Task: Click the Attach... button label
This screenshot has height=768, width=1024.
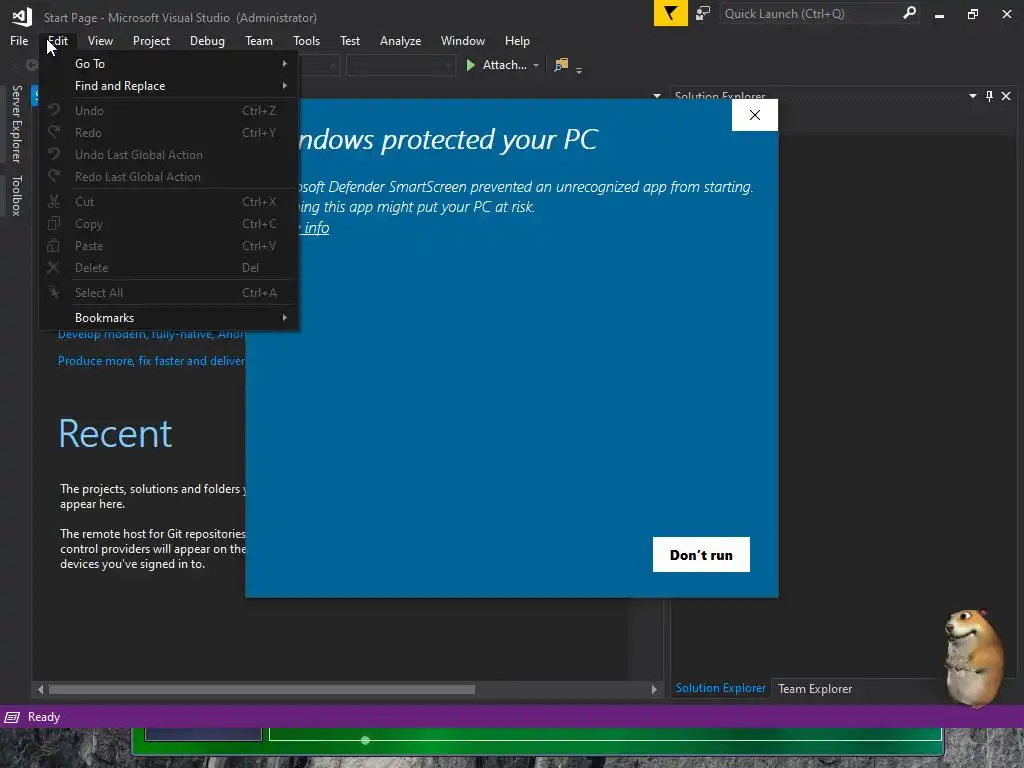Action: 504,65
